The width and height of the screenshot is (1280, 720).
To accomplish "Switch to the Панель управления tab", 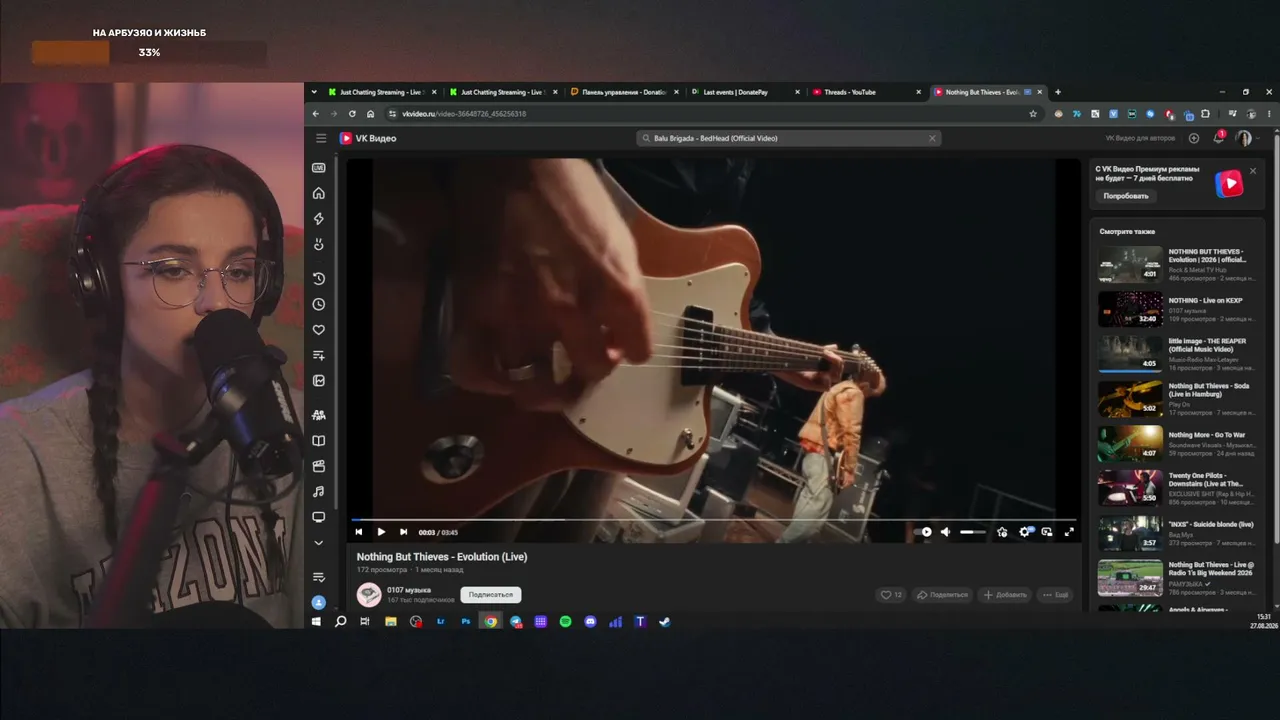I will point(625,92).
